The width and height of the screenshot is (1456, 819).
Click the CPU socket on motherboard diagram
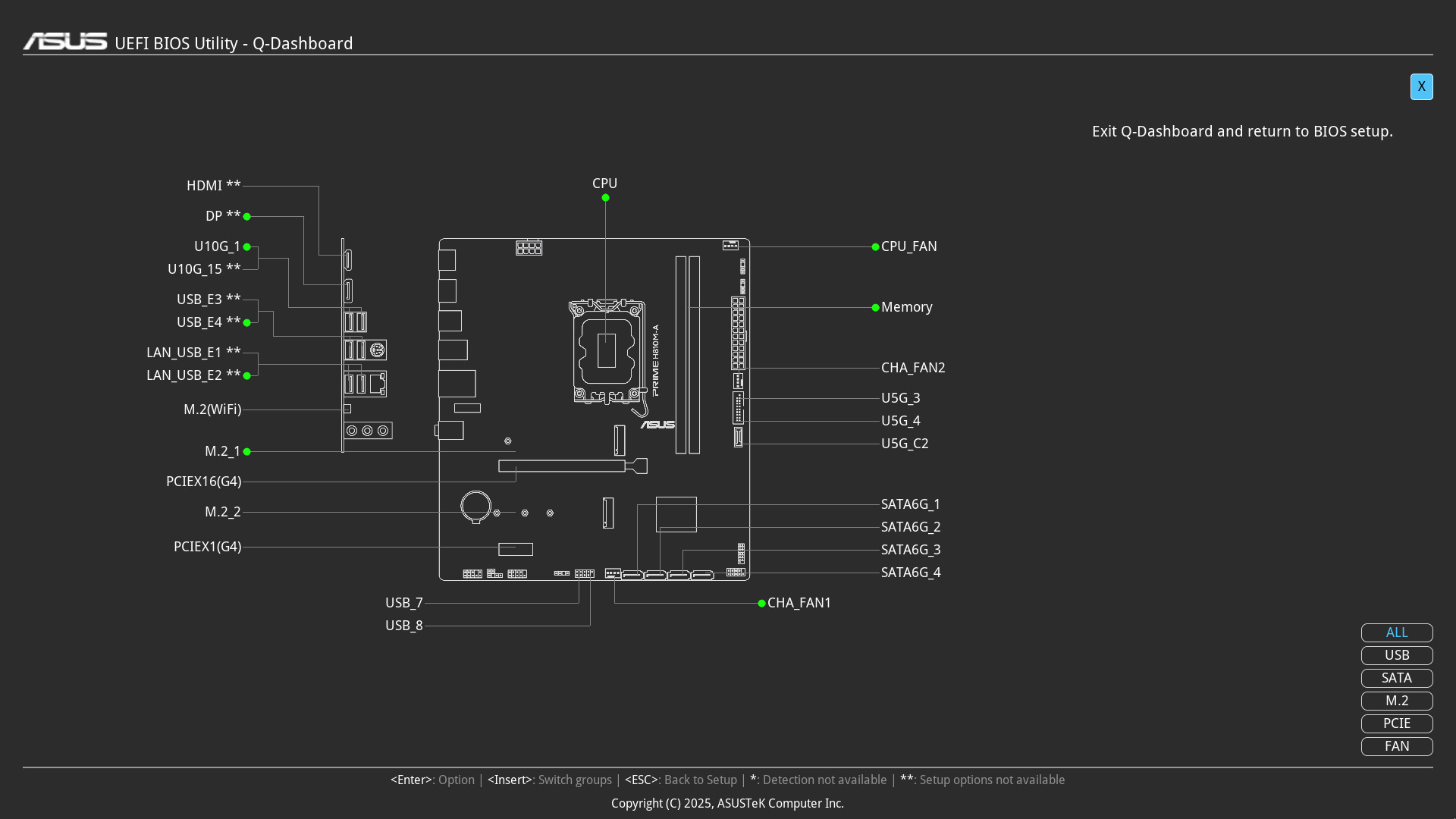[x=606, y=350]
